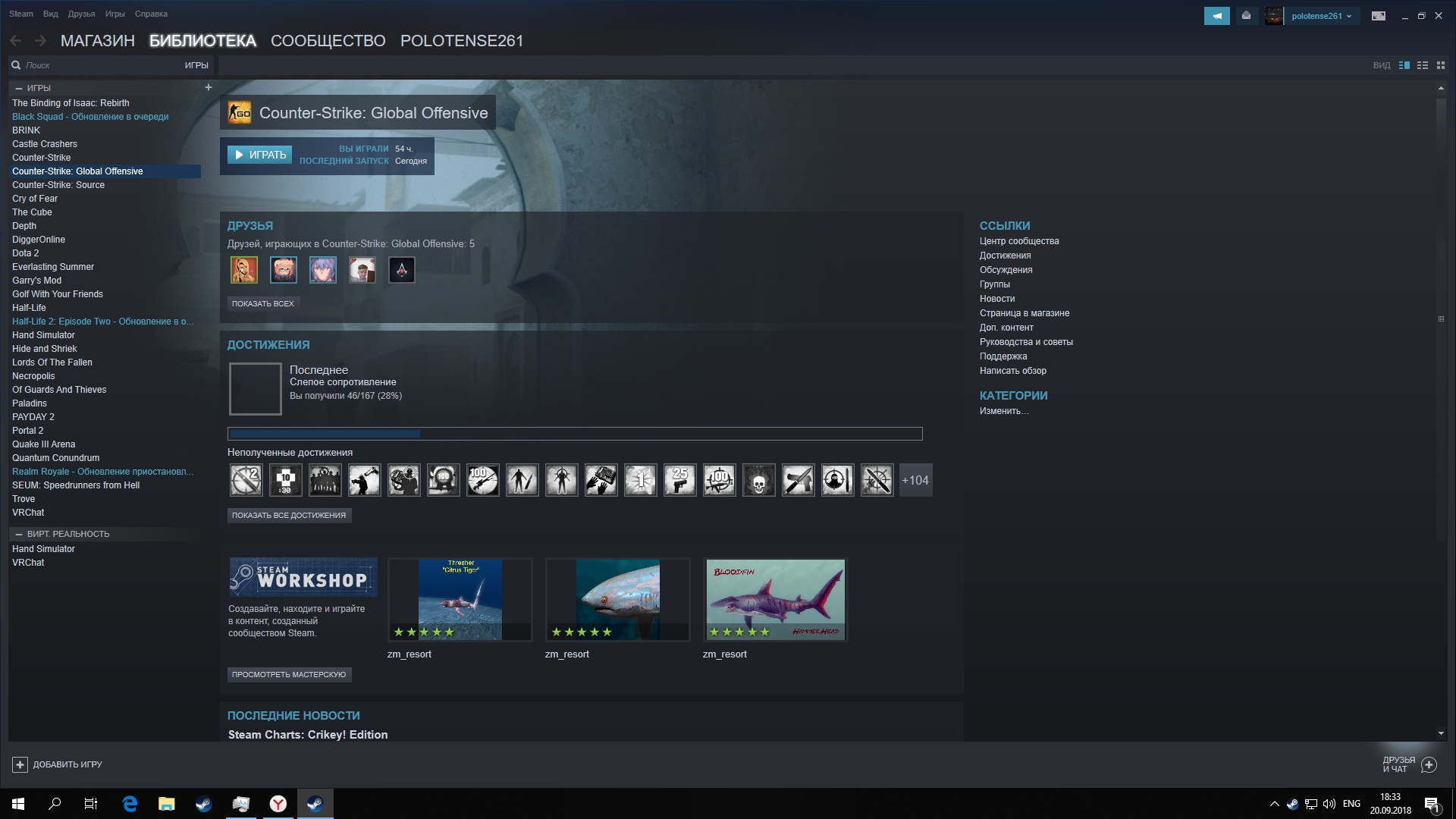The image size is (1456, 819).
Task: Open Microsoft Edge from taskbar
Action: [x=130, y=804]
